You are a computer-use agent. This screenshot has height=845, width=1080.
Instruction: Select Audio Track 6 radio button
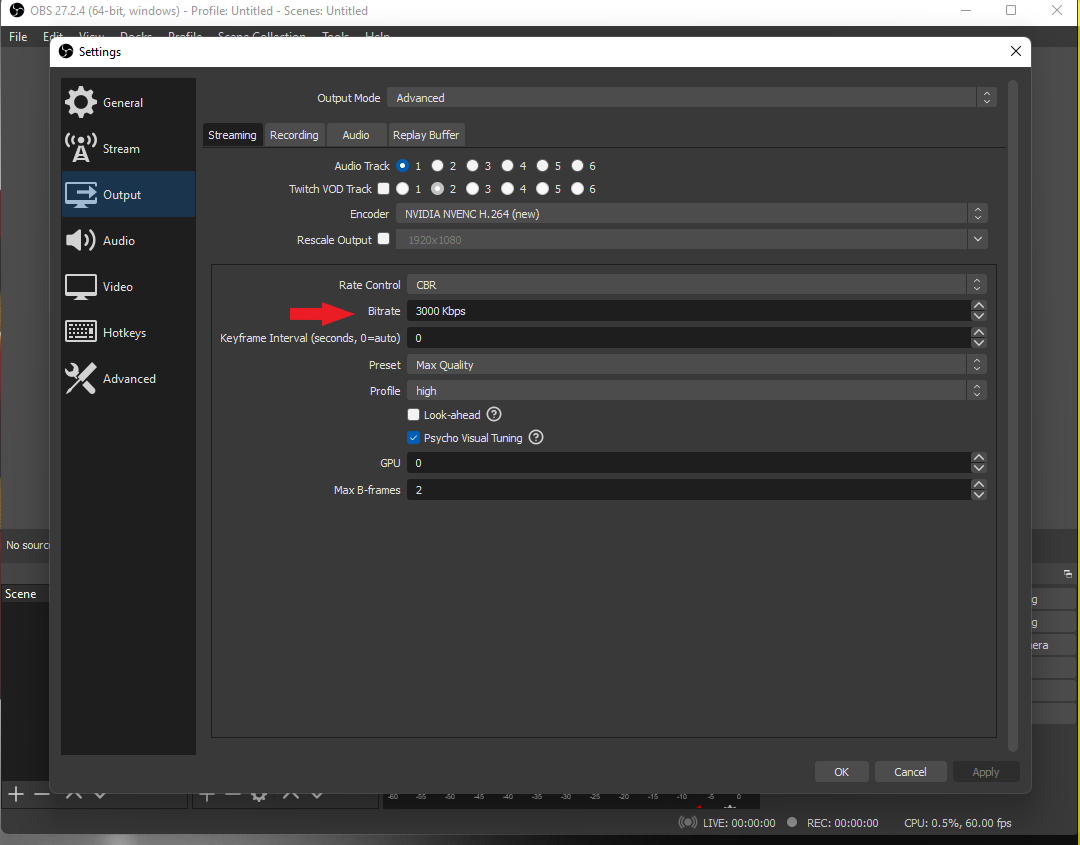point(578,165)
